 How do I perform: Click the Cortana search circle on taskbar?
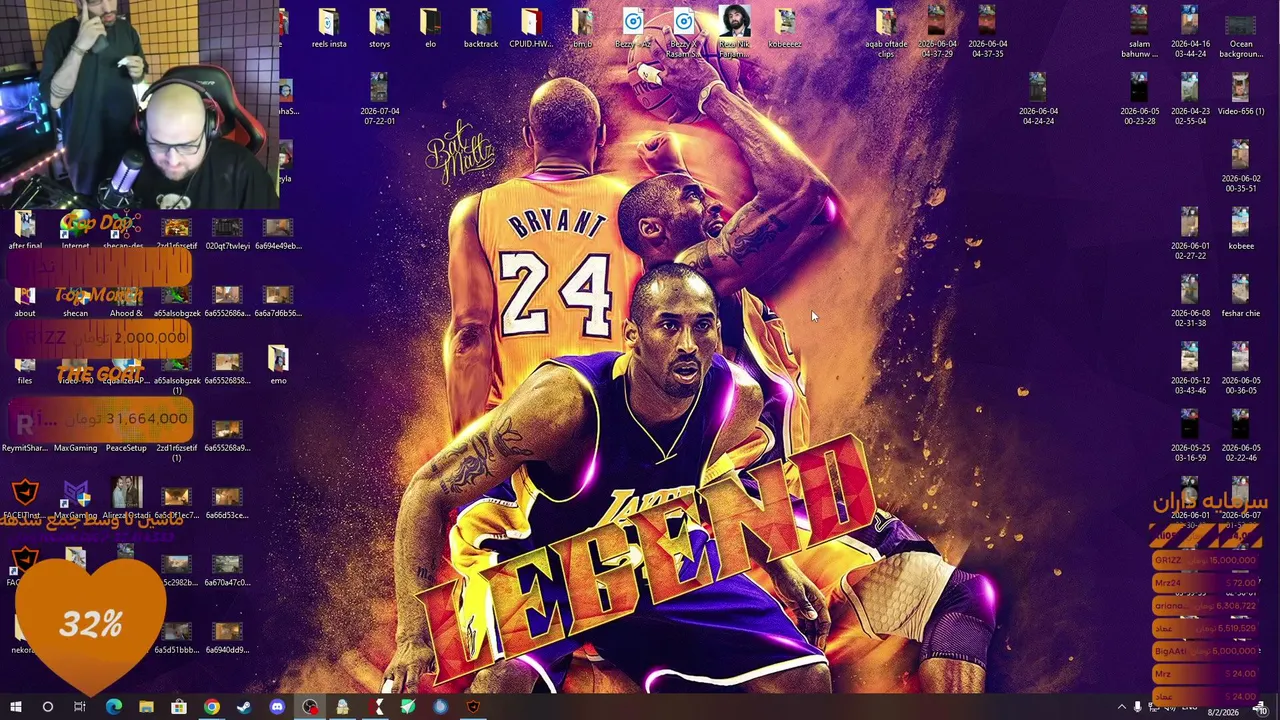click(x=47, y=707)
